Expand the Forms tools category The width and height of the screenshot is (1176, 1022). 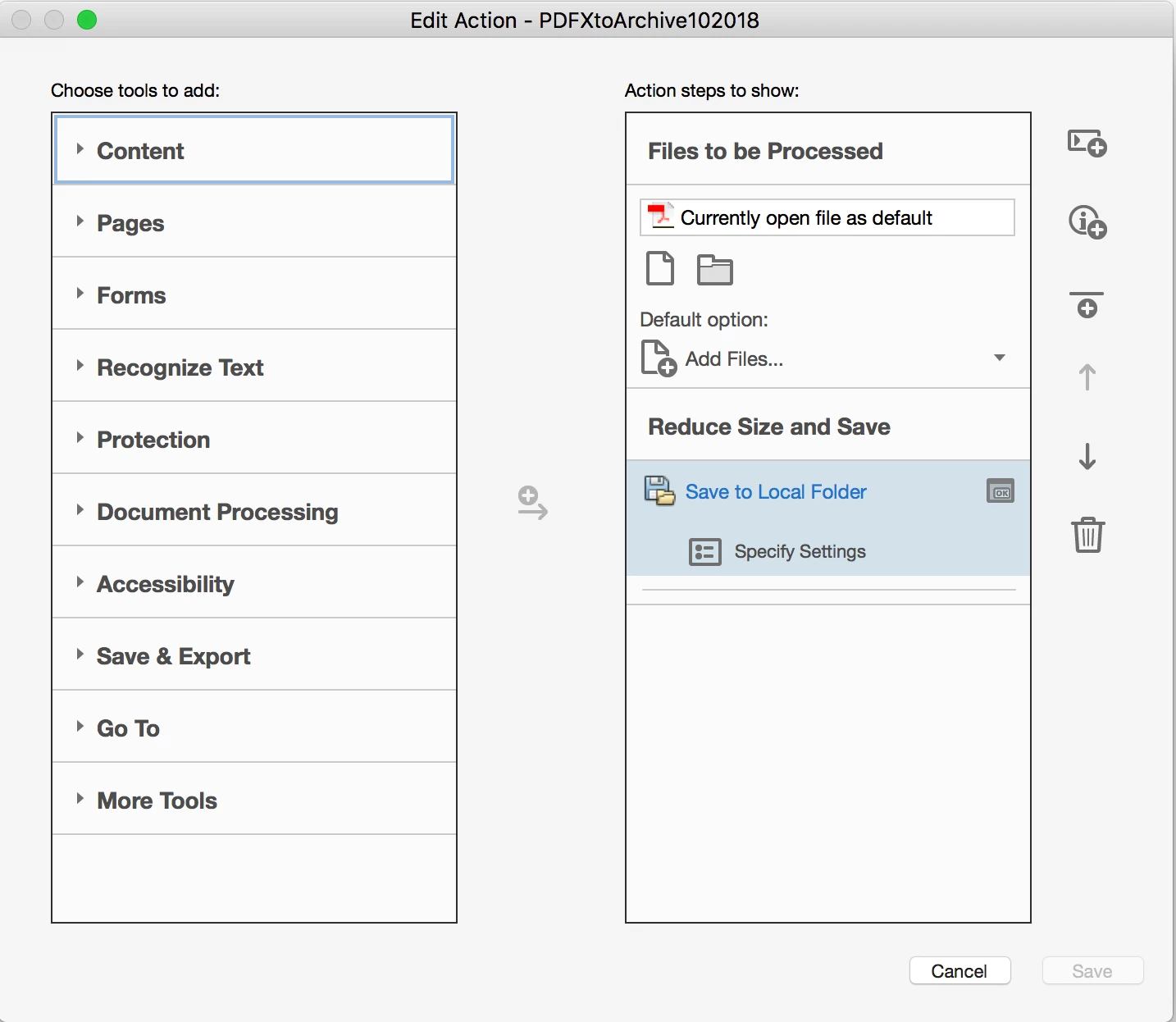point(254,294)
